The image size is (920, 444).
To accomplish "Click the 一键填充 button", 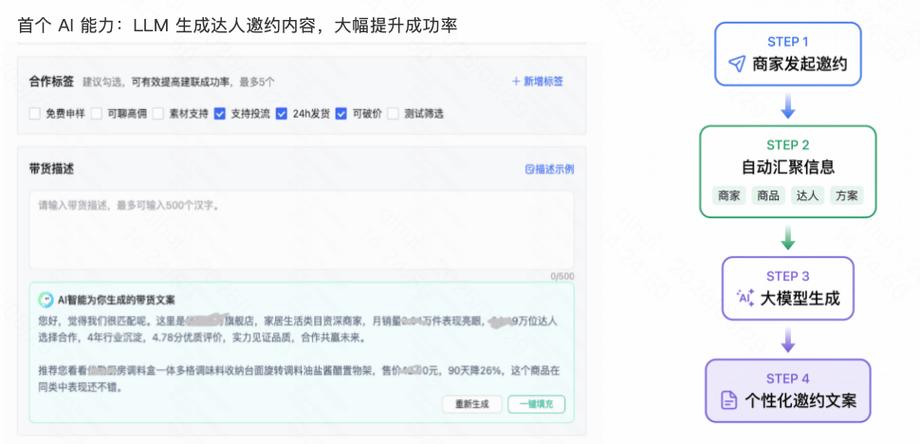I will (x=536, y=404).
